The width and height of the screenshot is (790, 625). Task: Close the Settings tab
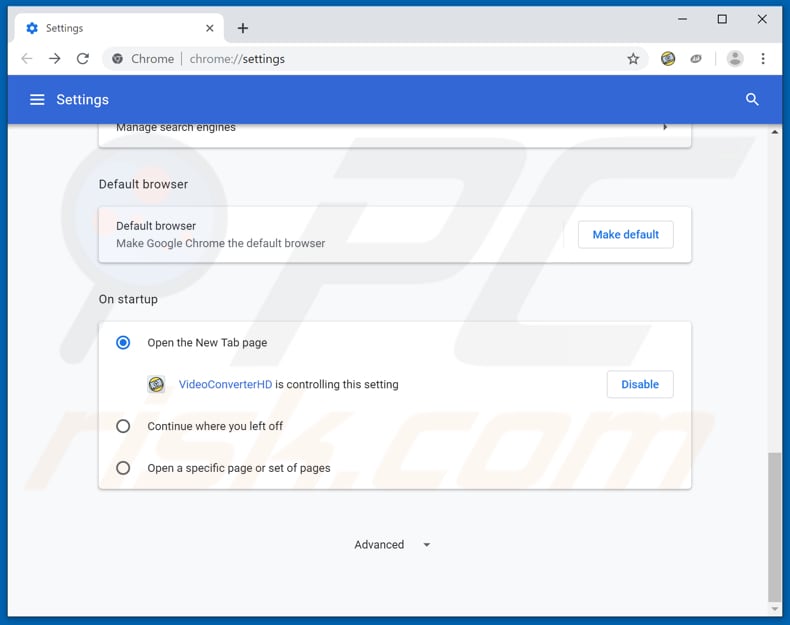coord(210,28)
